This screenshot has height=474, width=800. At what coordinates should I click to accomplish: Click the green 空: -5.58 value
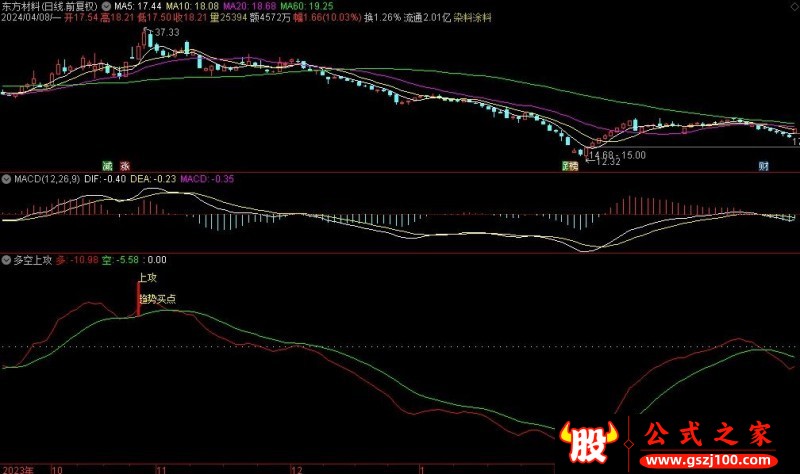[120, 260]
